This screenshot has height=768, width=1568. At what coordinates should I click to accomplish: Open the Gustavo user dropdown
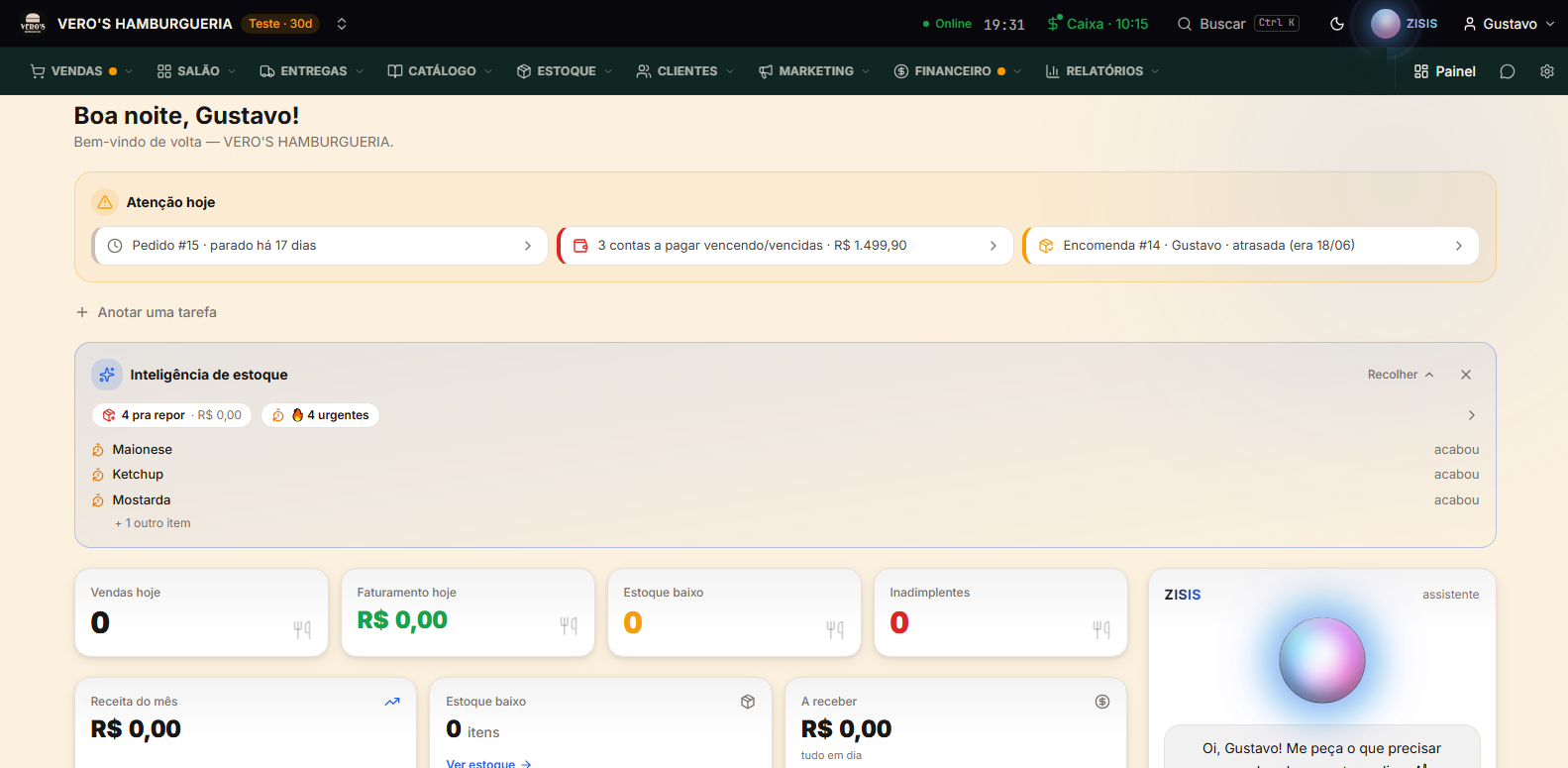click(1509, 24)
